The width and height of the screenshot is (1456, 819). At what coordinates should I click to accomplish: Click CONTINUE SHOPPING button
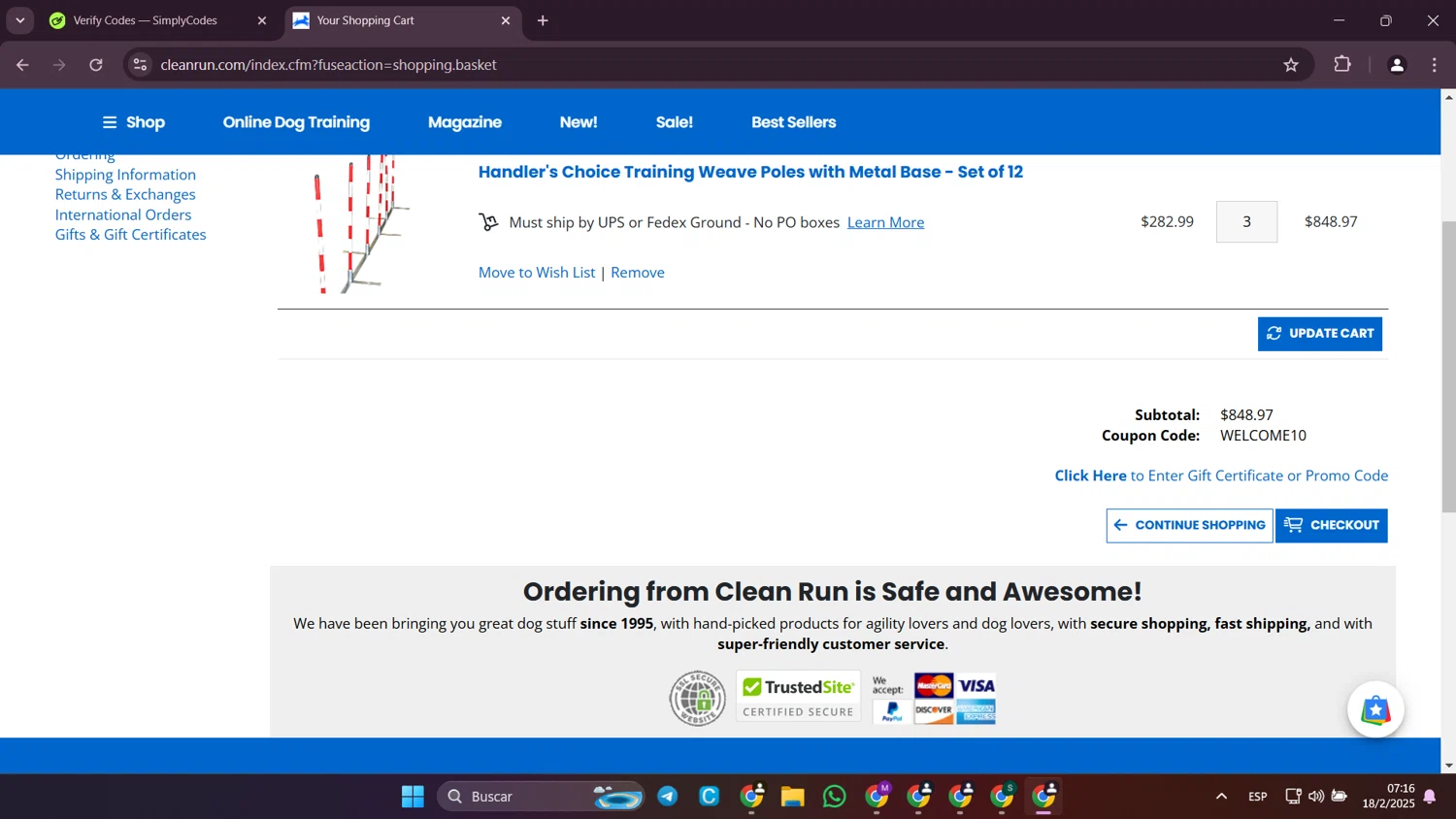click(x=1189, y=525)
